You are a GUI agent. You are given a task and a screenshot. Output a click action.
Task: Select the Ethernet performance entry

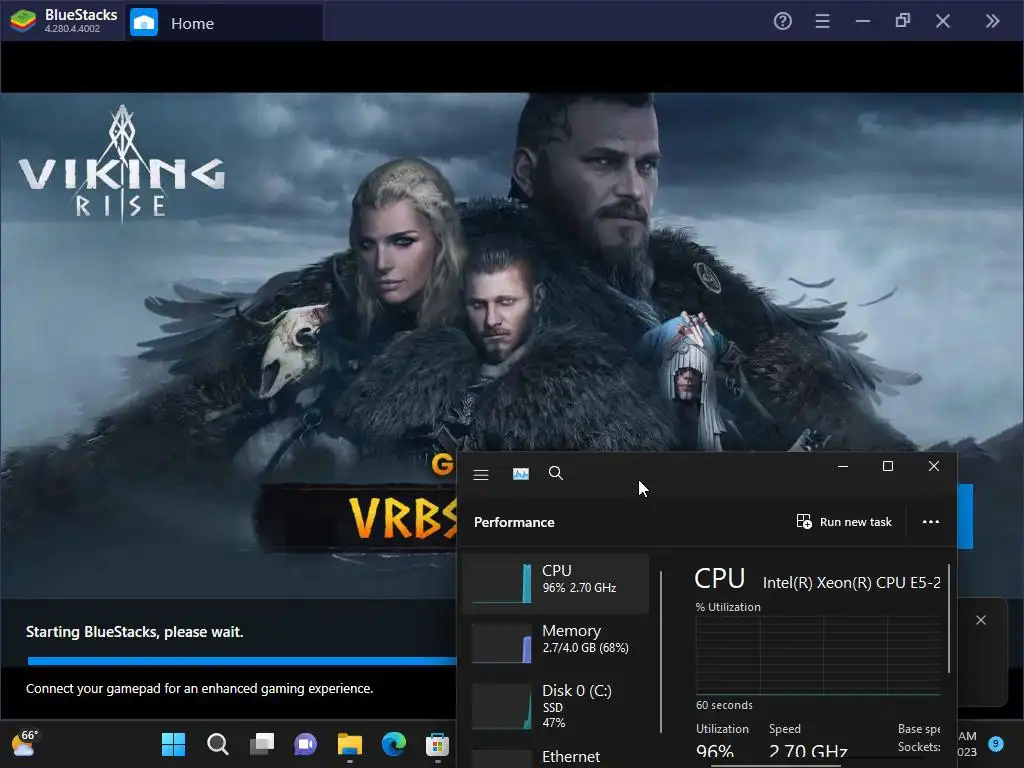(556, 758)
